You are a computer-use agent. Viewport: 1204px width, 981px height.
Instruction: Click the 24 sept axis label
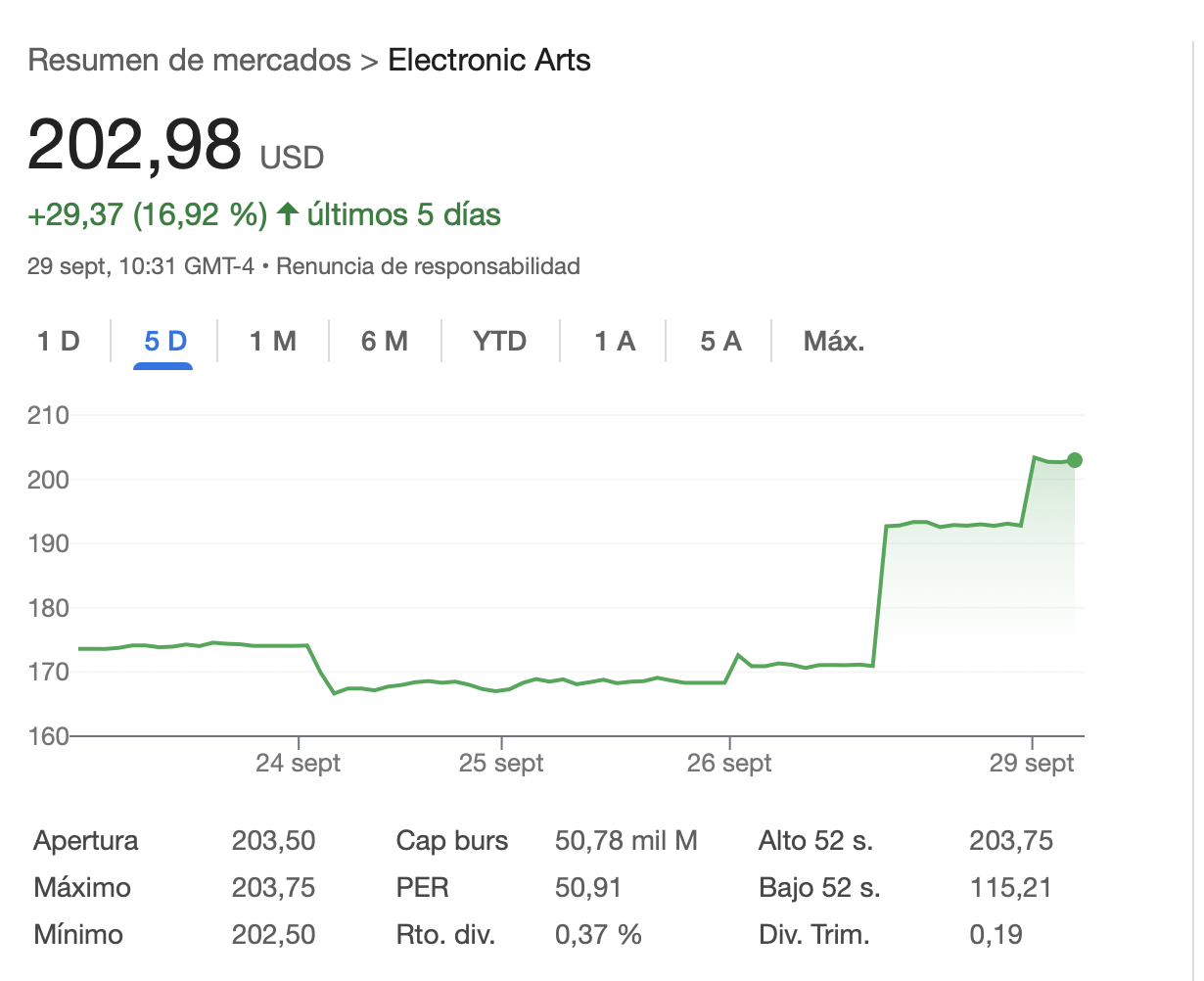tap(298, 764)
